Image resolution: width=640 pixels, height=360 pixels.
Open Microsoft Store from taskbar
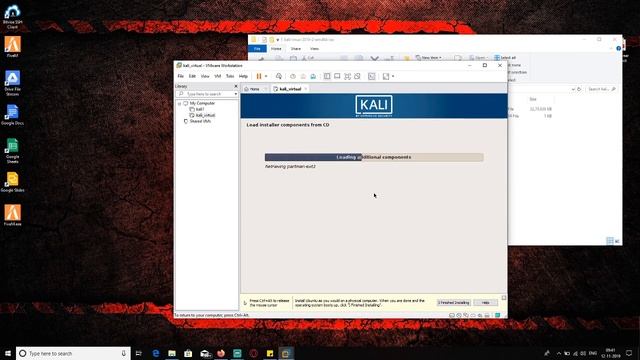pyautogui.click(x=188, y=353)
